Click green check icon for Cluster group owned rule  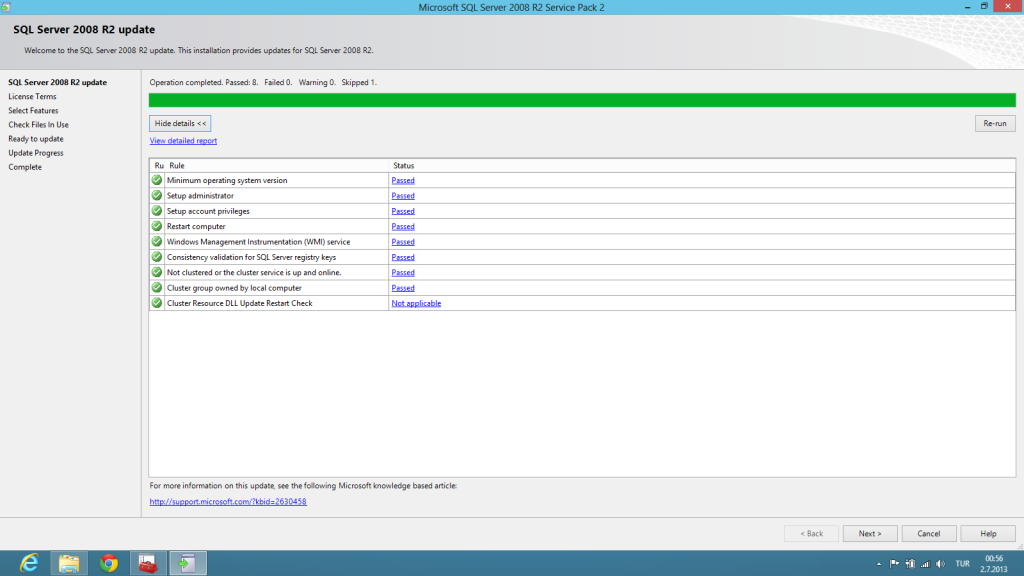157,287
